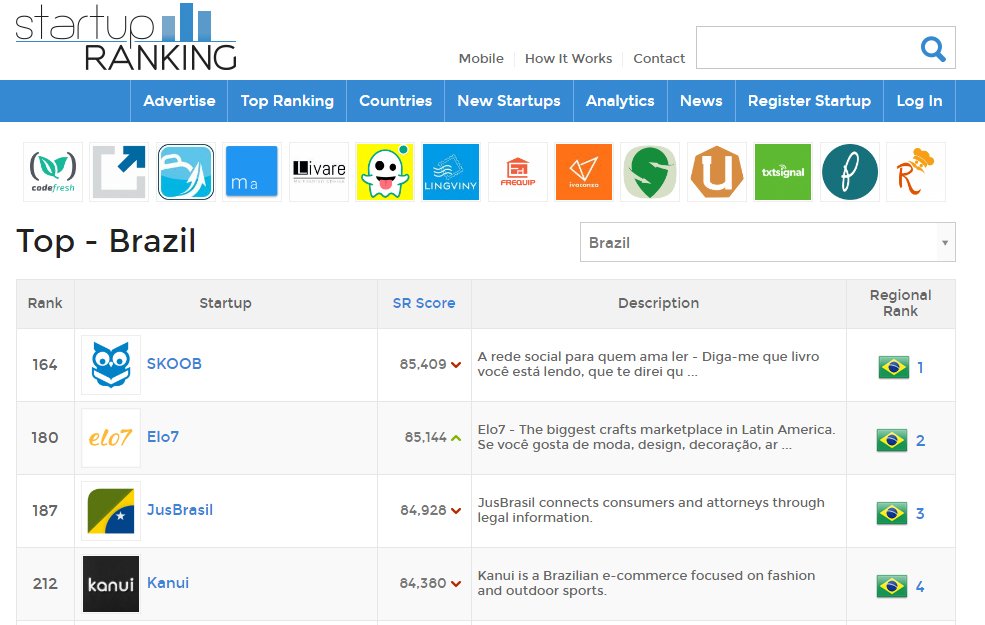Click inside the search input field

point(807,48)
